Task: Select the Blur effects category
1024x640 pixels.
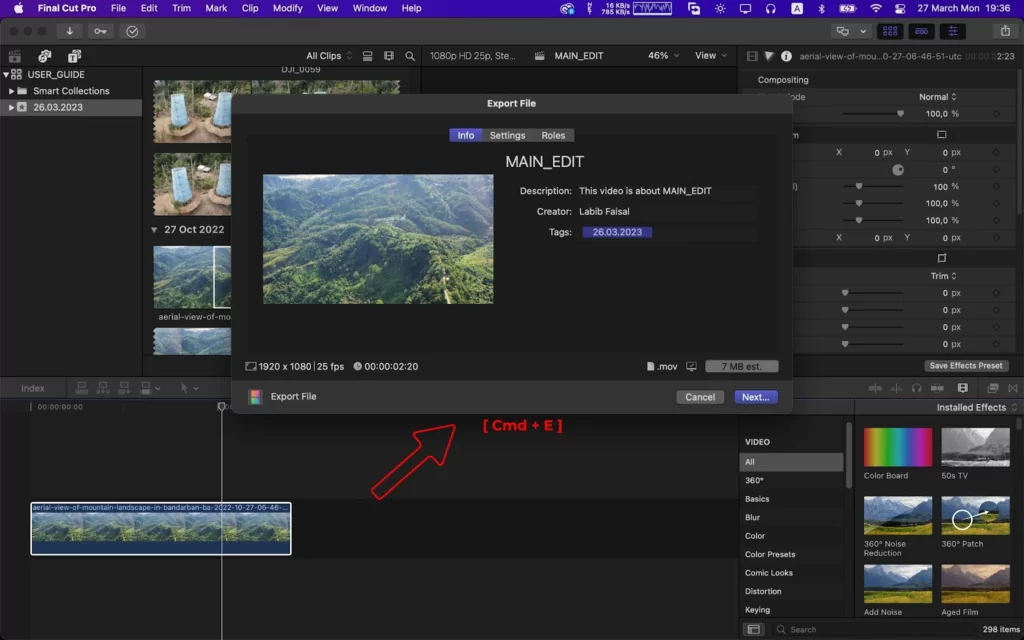Action: click(752, 517)
